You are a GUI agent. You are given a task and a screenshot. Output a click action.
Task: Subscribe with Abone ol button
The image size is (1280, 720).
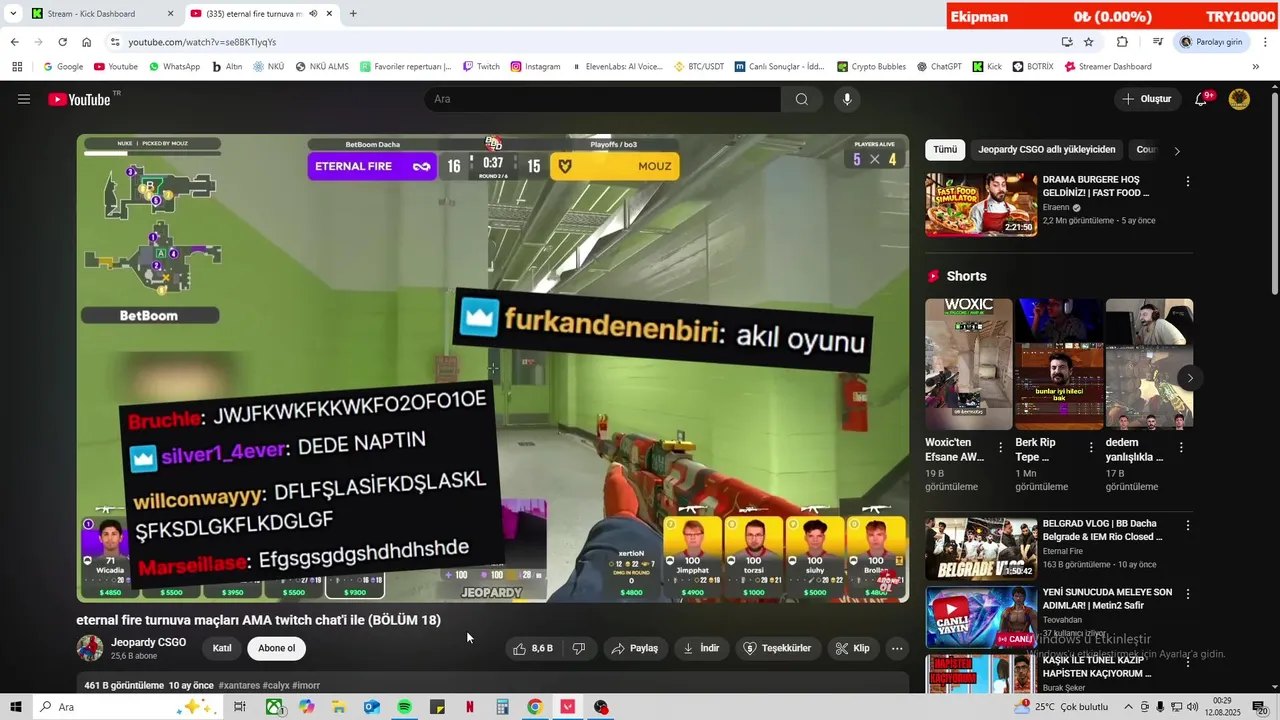(277, 648)
